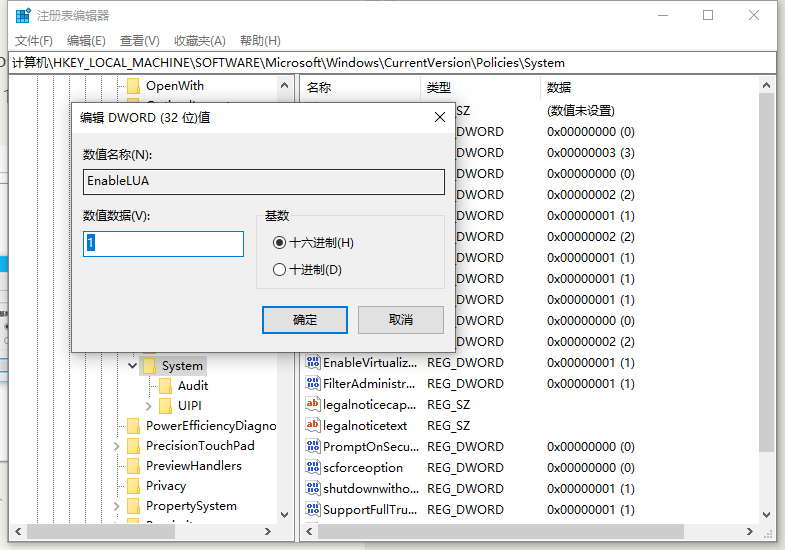Open the 编辑(E) menu

pos(86,40)
